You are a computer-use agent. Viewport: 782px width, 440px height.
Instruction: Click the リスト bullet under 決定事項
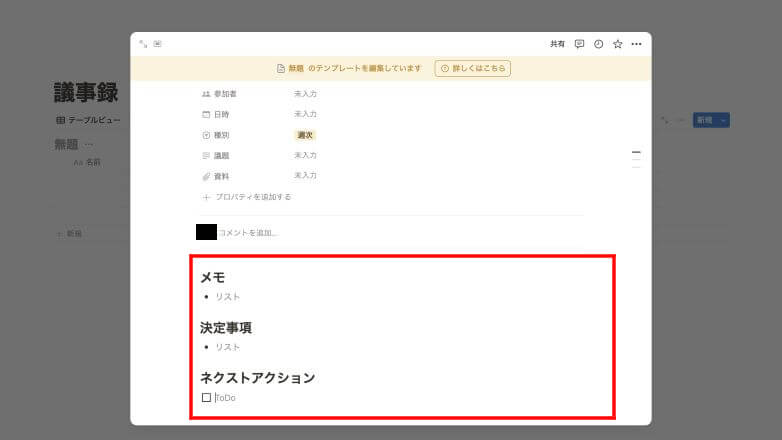coord(227,347)
